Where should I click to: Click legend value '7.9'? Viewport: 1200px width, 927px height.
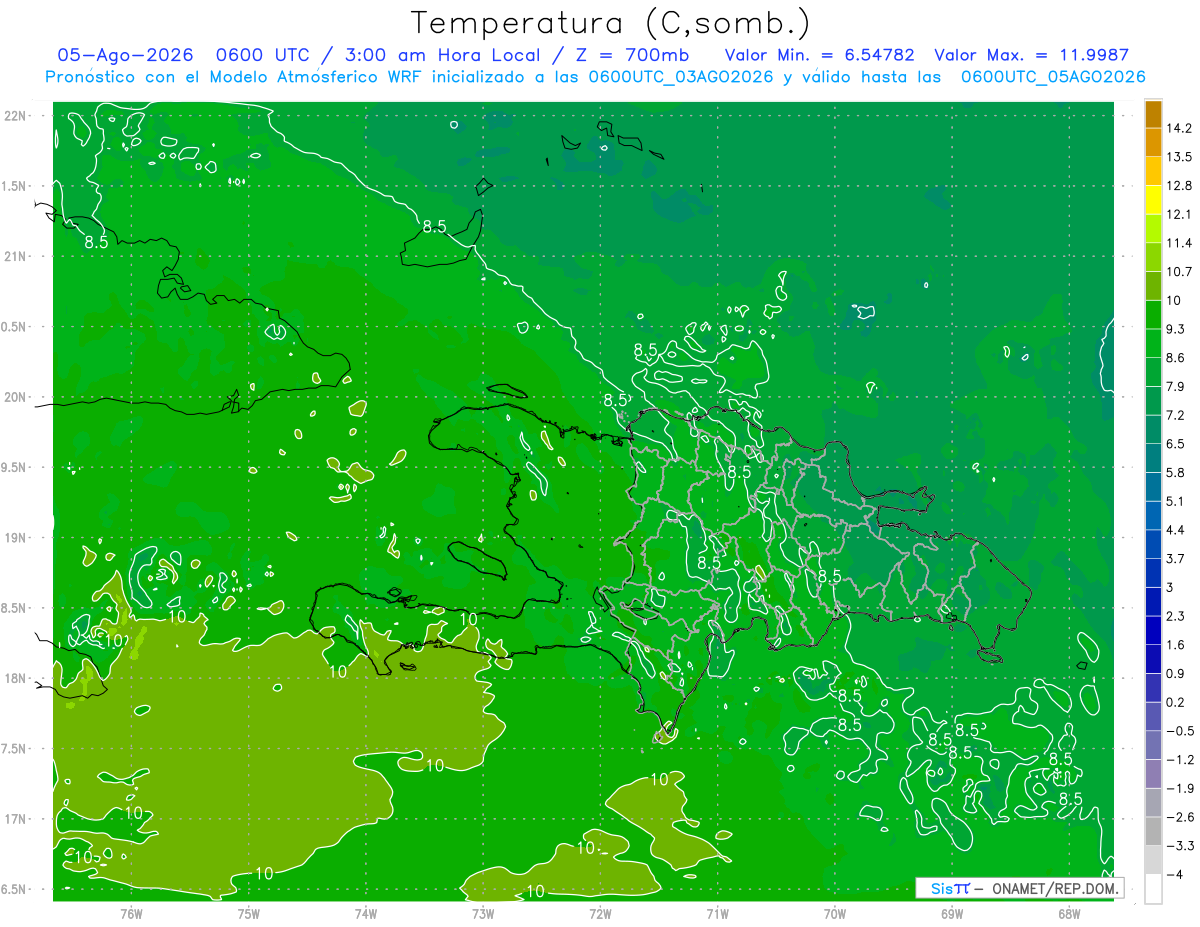point(1176,386)
